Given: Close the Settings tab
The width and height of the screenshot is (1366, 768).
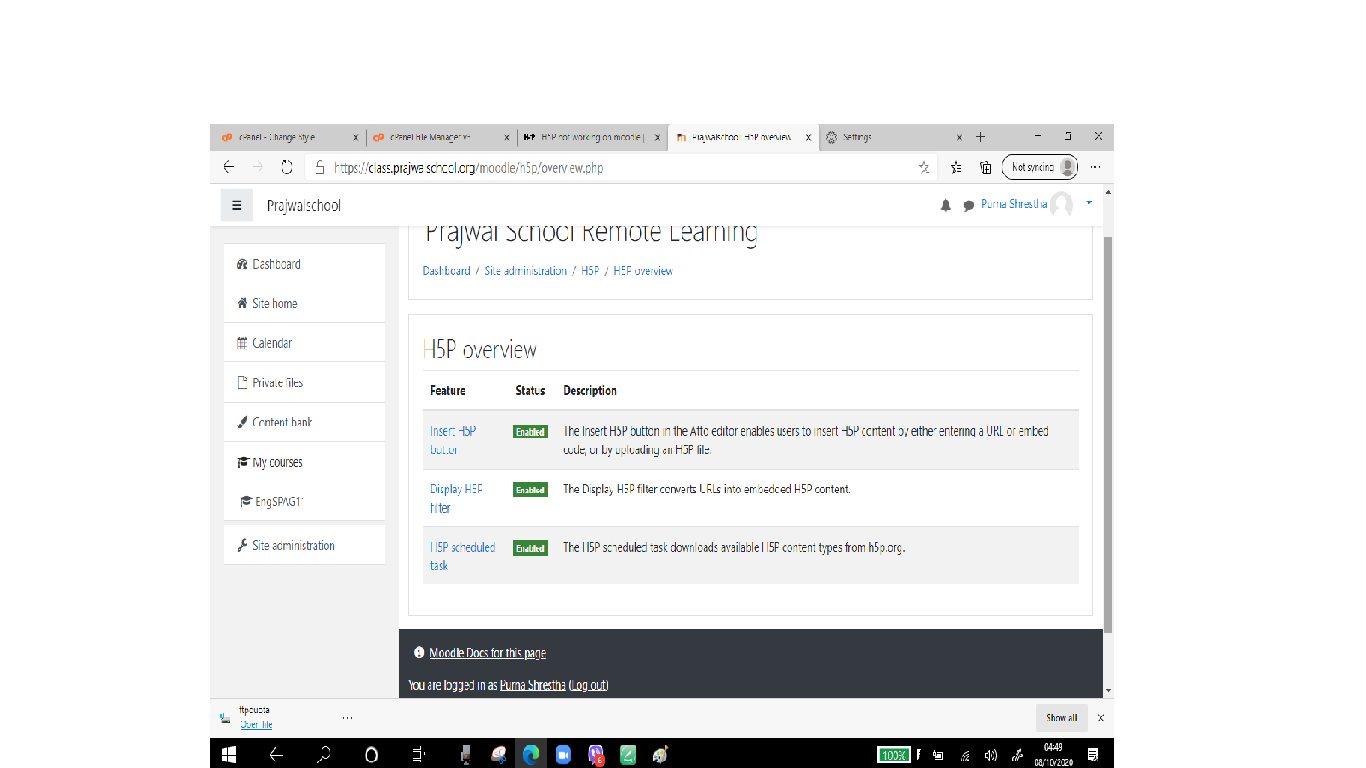Looking at the screenshot, I should (959, 138).
